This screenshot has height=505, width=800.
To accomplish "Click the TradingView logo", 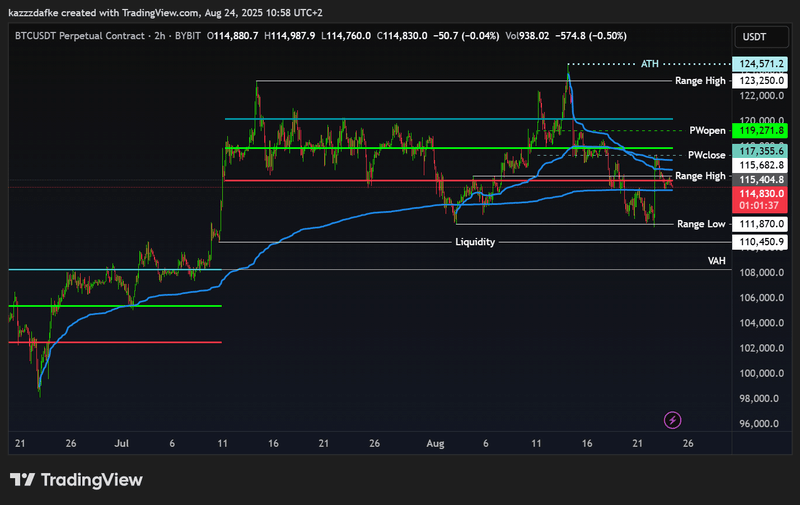I will click(76, 480).
